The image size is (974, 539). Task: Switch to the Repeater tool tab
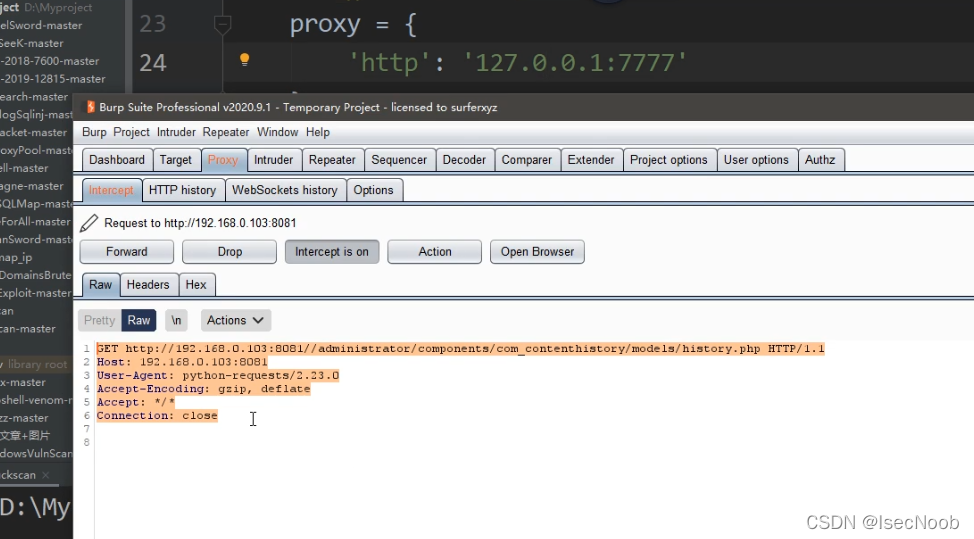pyautogui.click(x=332, y=160)
